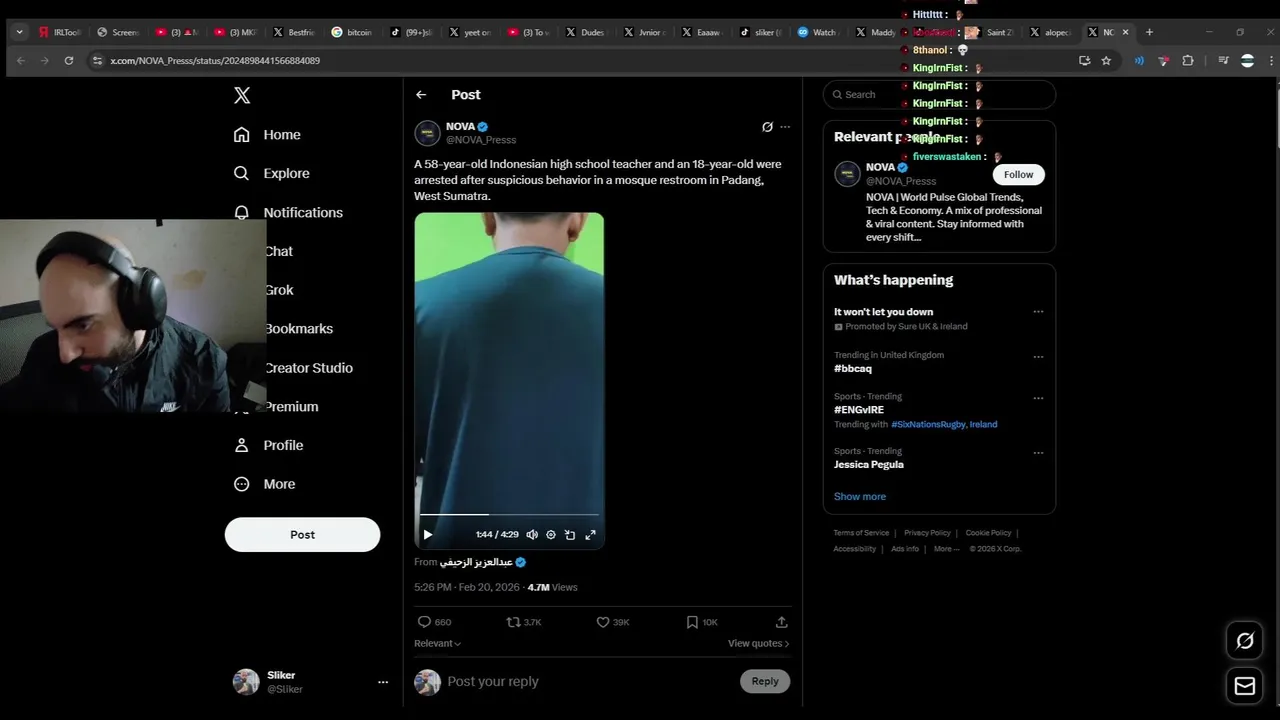Seek on the video progress bar
The image size is (1280, 720).
pos(509,515)
